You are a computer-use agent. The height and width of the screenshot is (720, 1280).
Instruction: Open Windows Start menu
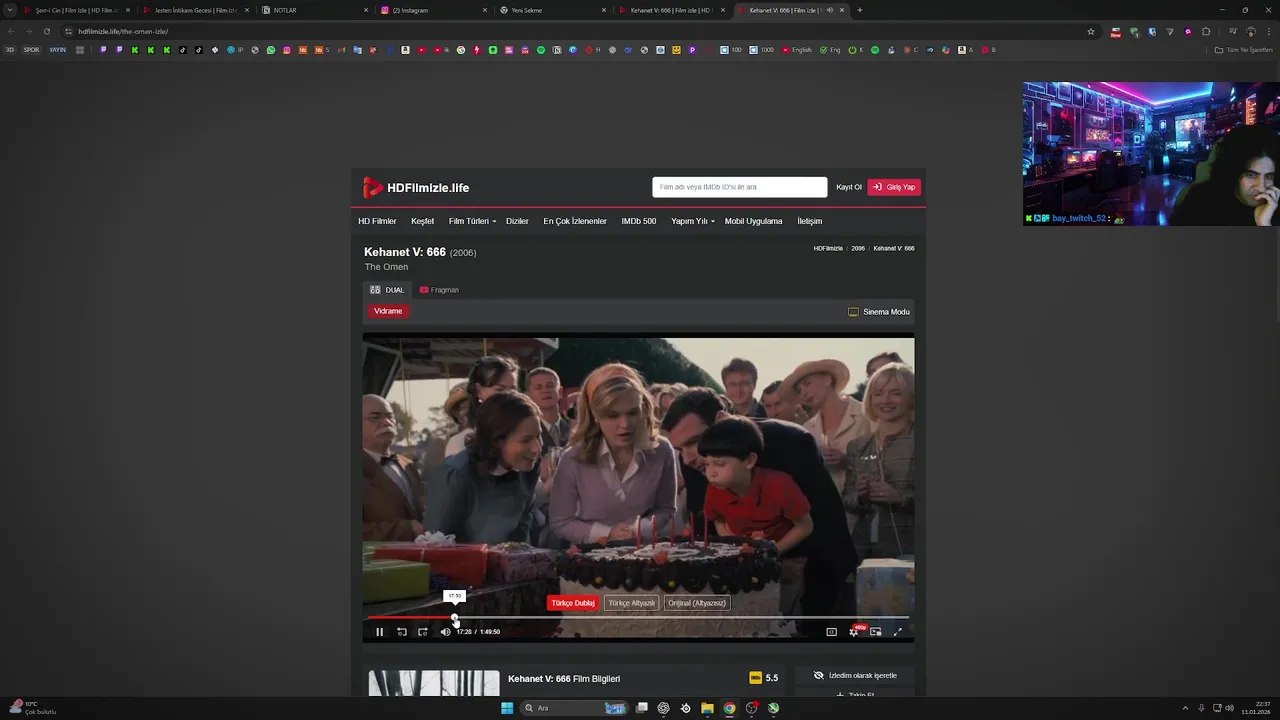[507, 708]
